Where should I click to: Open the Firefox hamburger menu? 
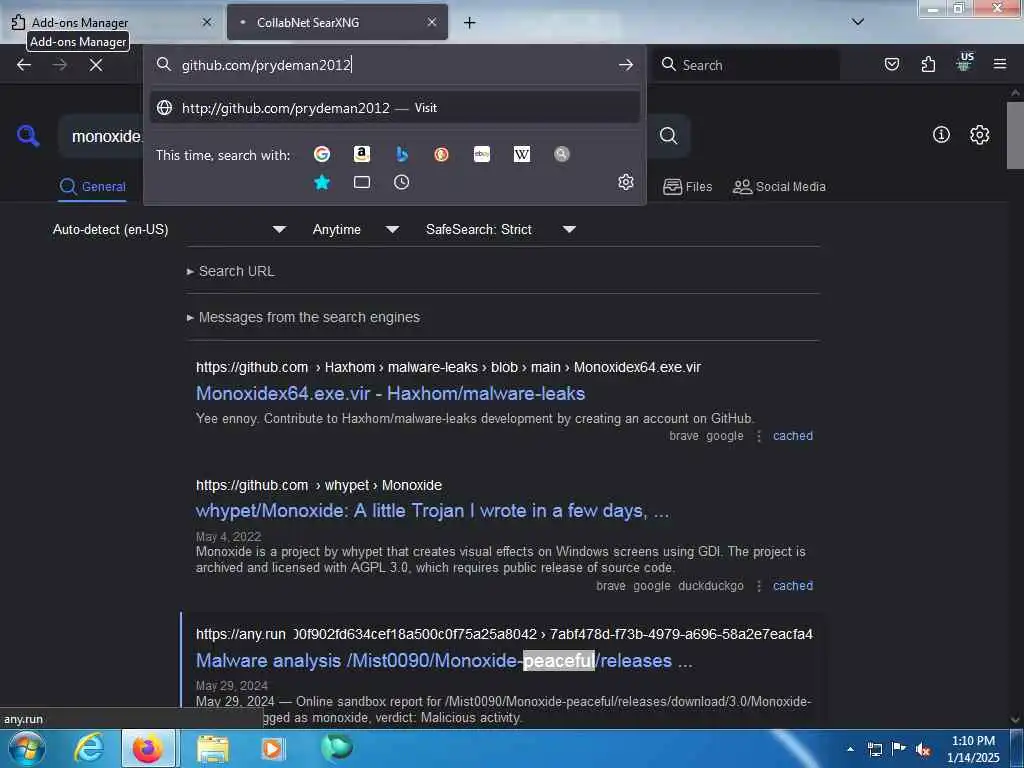coord(1000,64)
